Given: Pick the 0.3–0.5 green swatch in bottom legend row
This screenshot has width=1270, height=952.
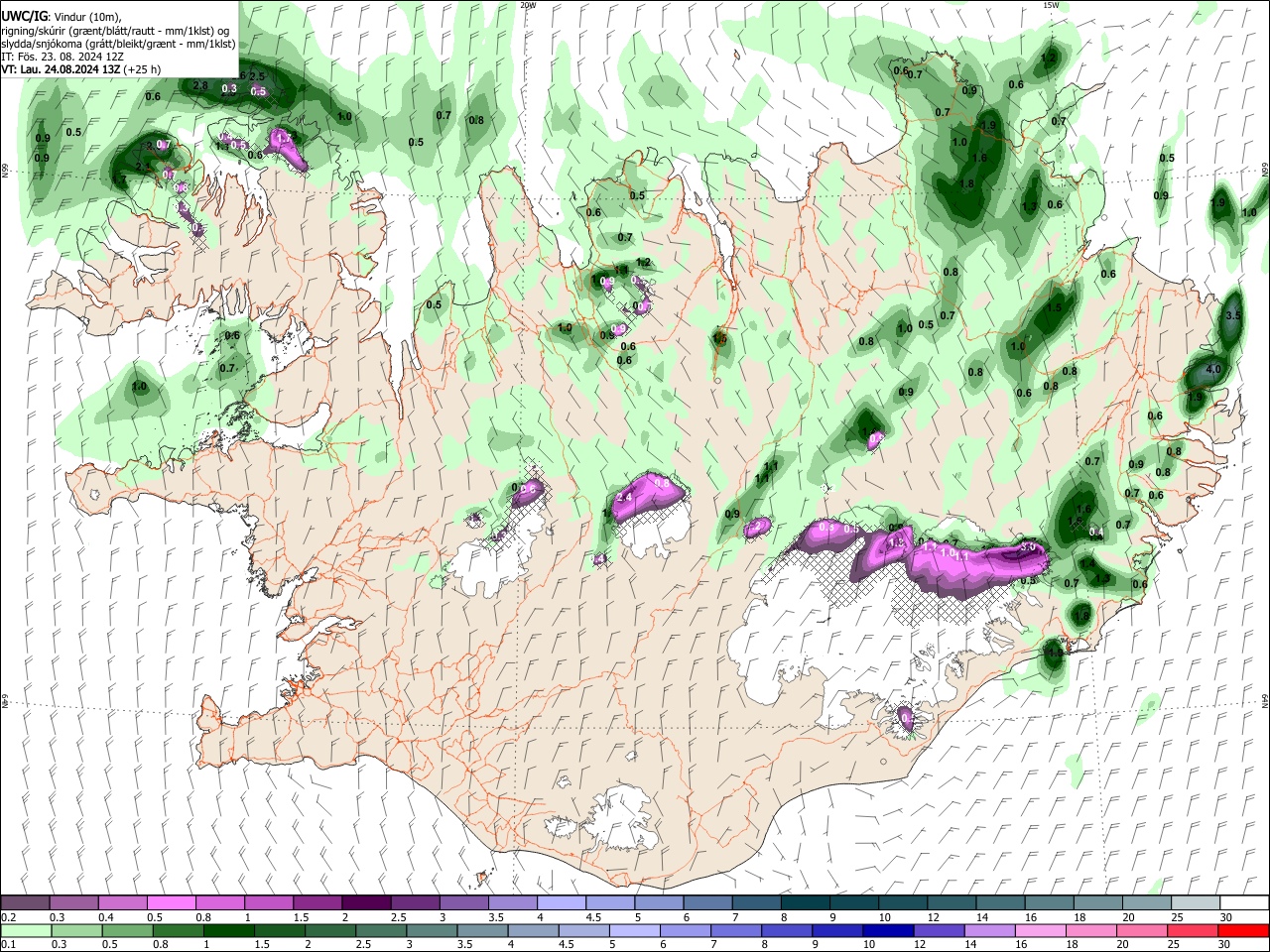Looking at the screenshot, I should (76, 930).
